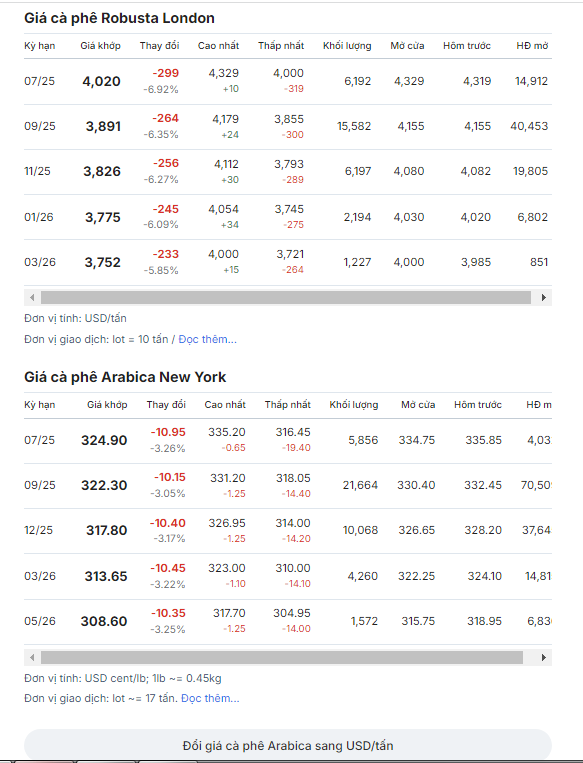Select the Arabica 12/25 price 317.80
The image size is (583, 763).
[x=107, y=530]
